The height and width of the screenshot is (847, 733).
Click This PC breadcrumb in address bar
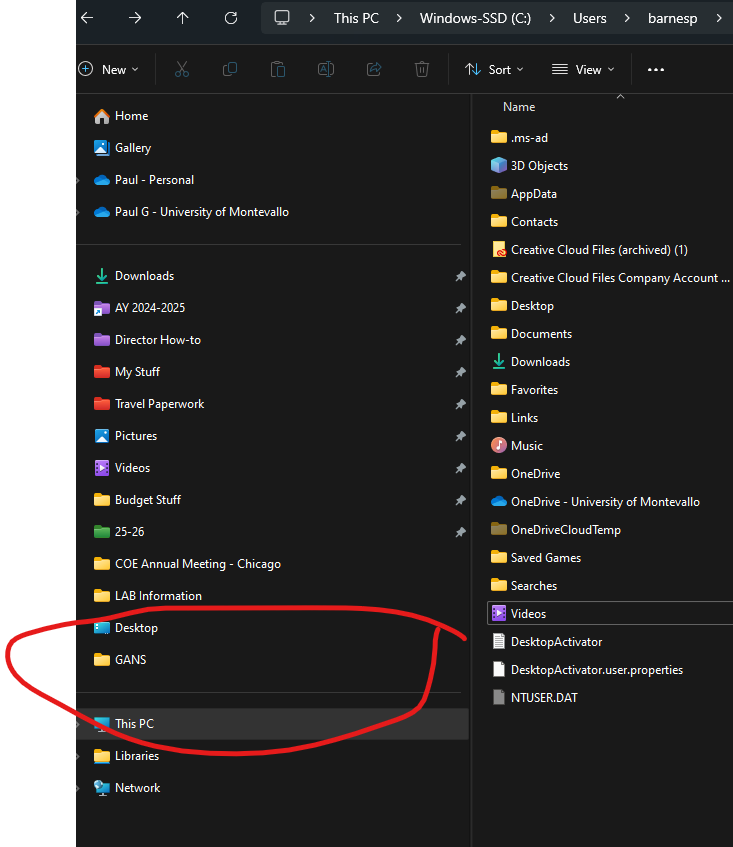coord(356,18)
